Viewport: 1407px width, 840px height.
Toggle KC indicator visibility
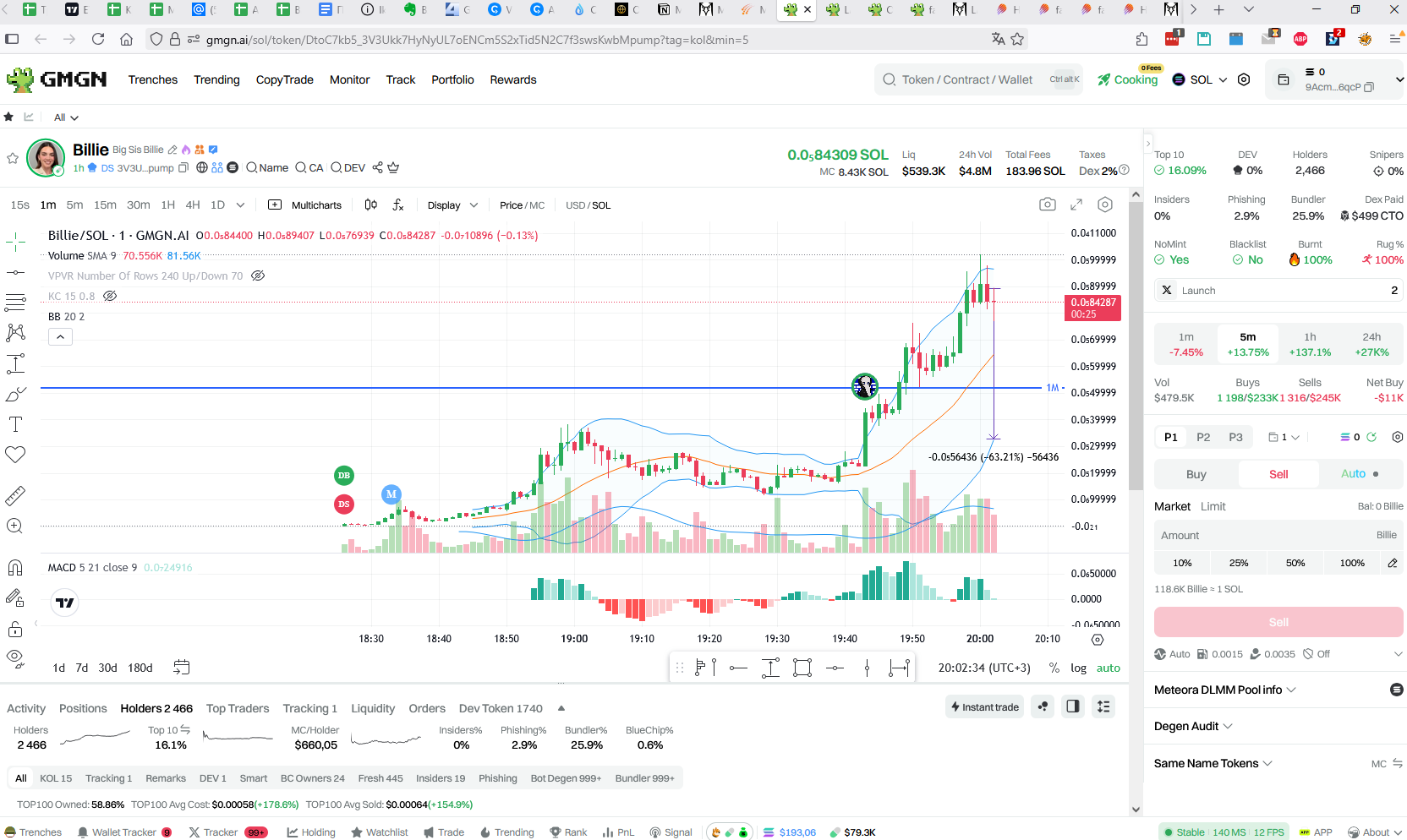(x=110, y=296)
